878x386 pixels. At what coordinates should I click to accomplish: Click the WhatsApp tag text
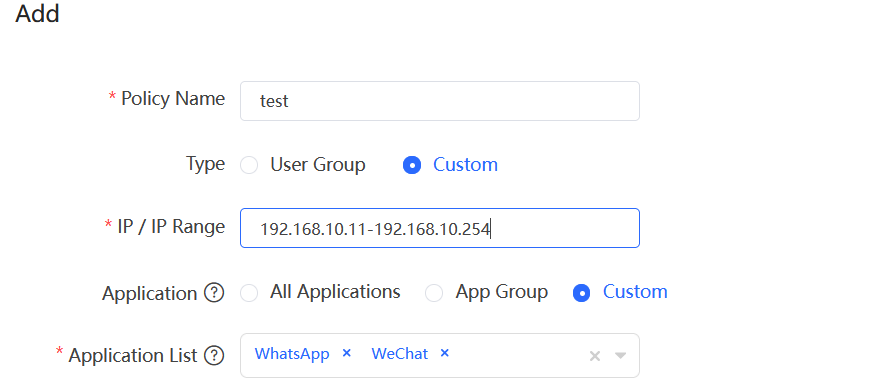(292, 354)
